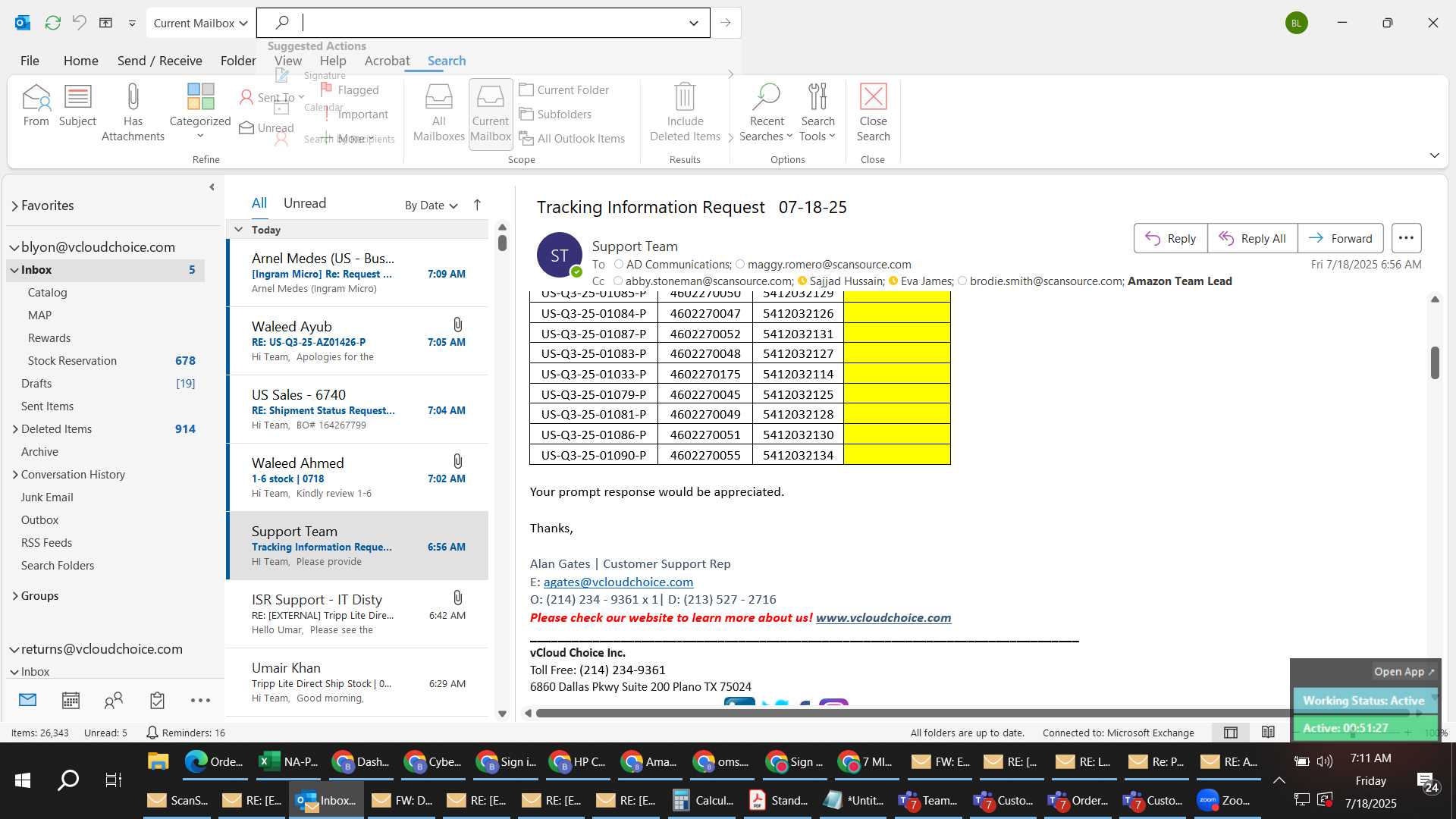
Task: Open By Date sort dropdown
Action: click(431, 205)
